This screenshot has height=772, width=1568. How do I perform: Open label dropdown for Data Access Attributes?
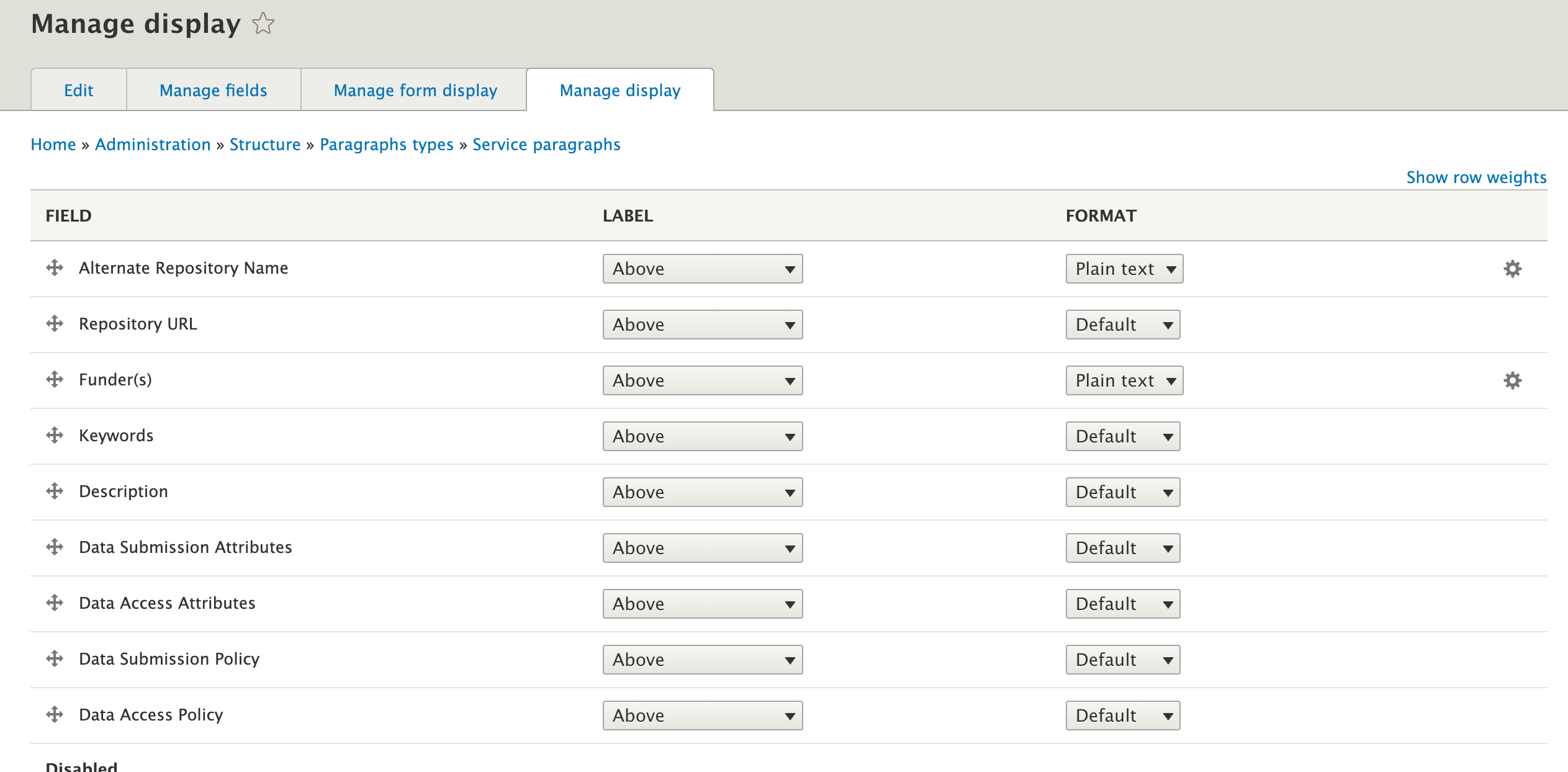pos(702,604)
